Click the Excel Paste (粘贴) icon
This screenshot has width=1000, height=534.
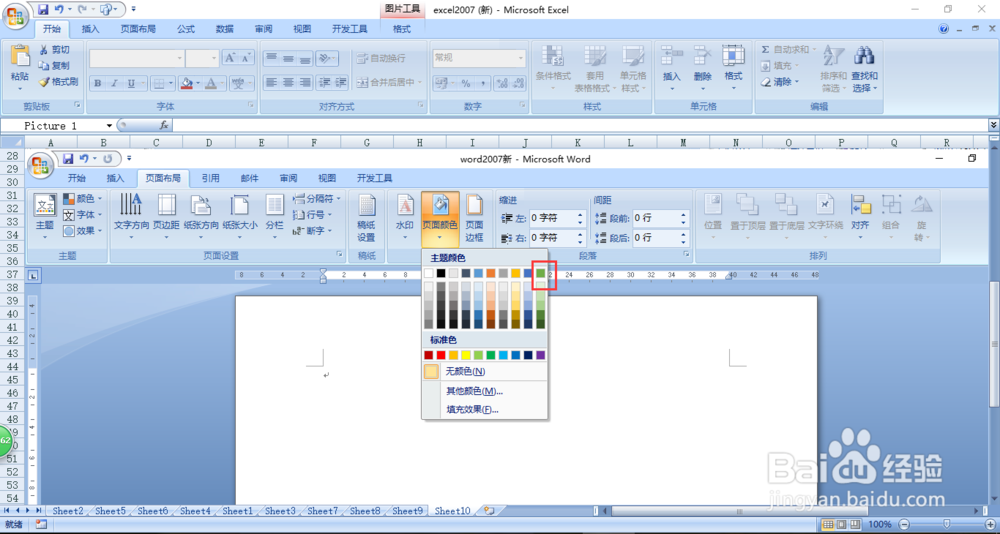[20, 57]
